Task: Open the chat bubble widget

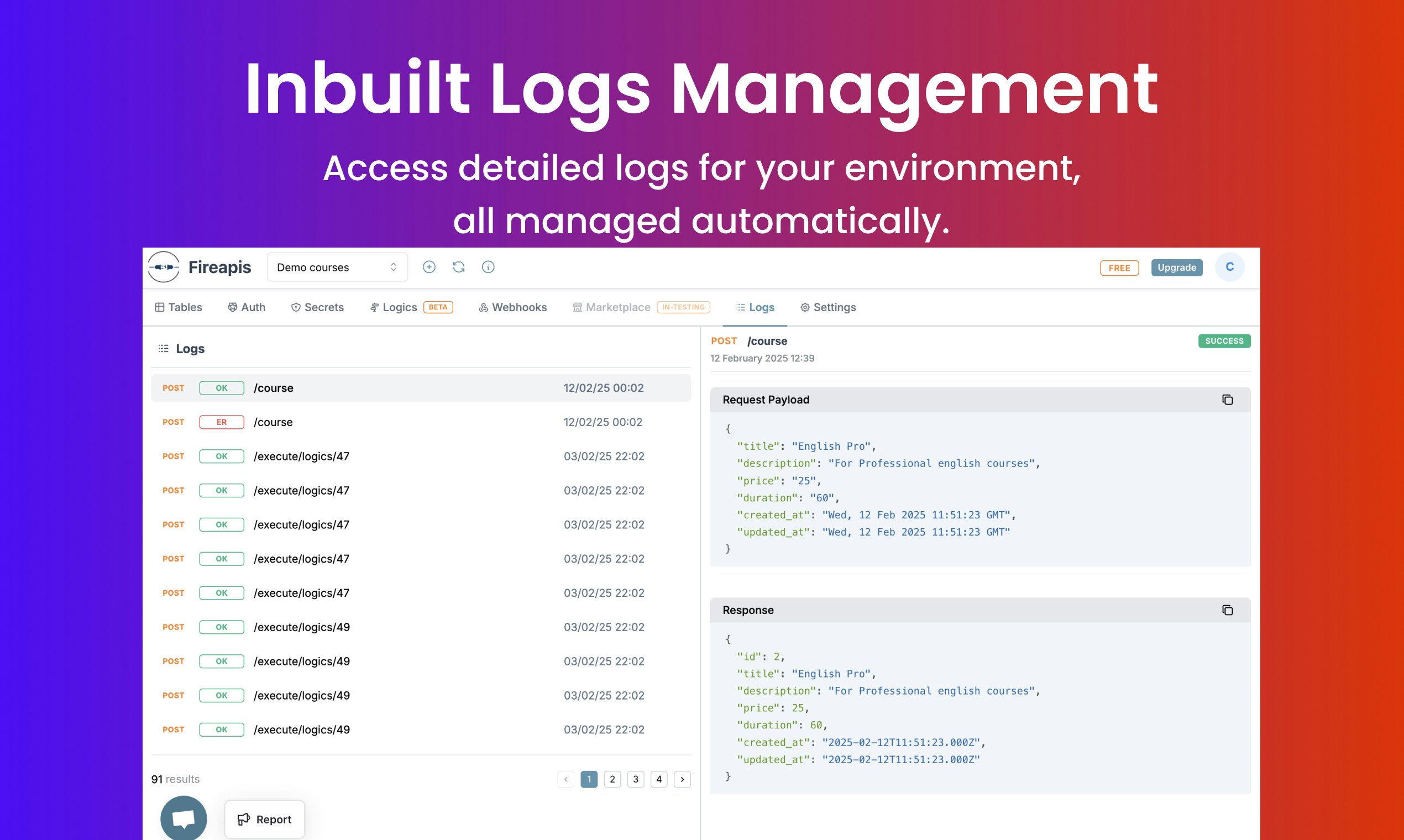Action: click(184, 818)
